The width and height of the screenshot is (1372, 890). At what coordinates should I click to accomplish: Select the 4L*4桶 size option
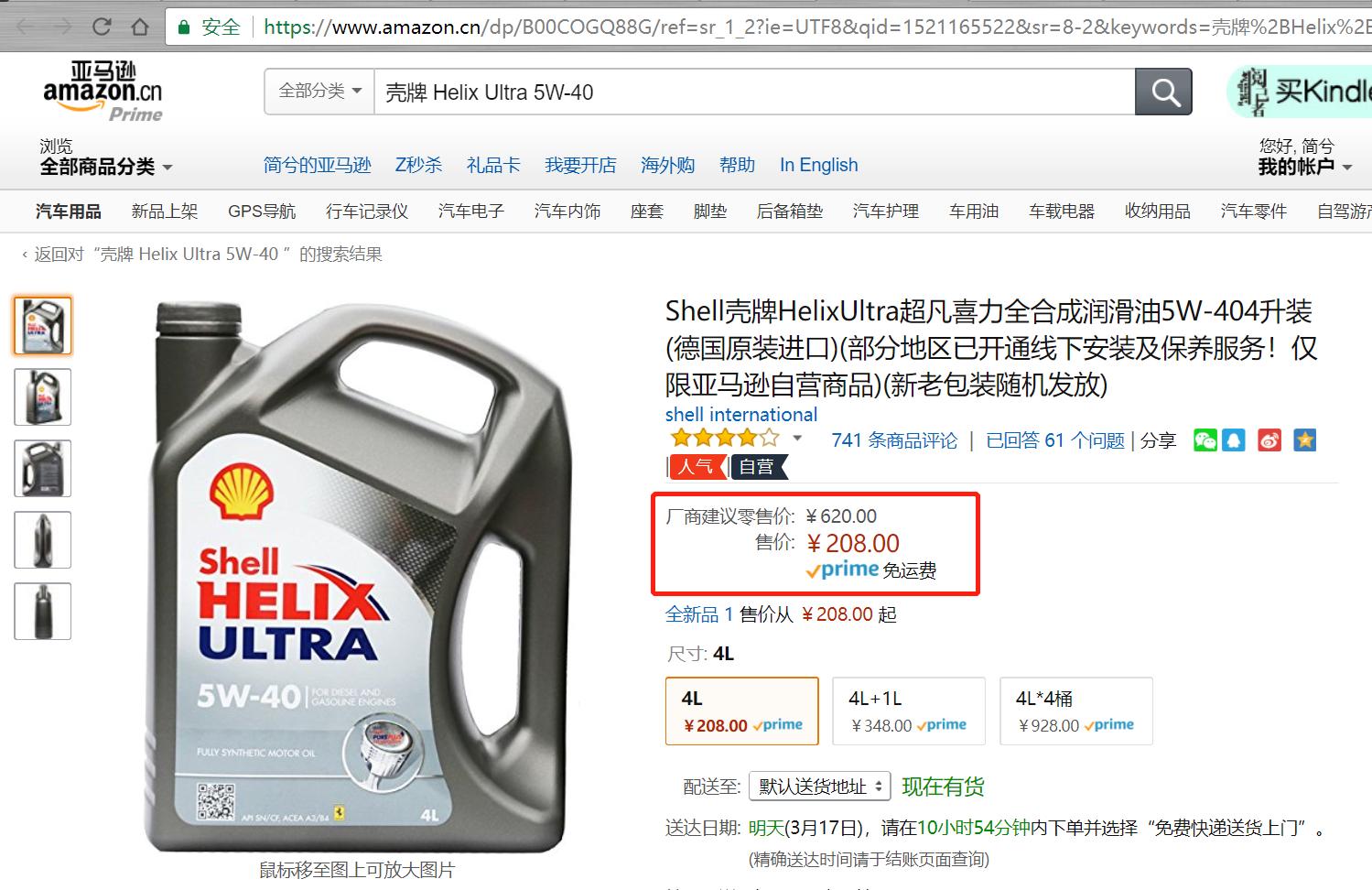1076,711
